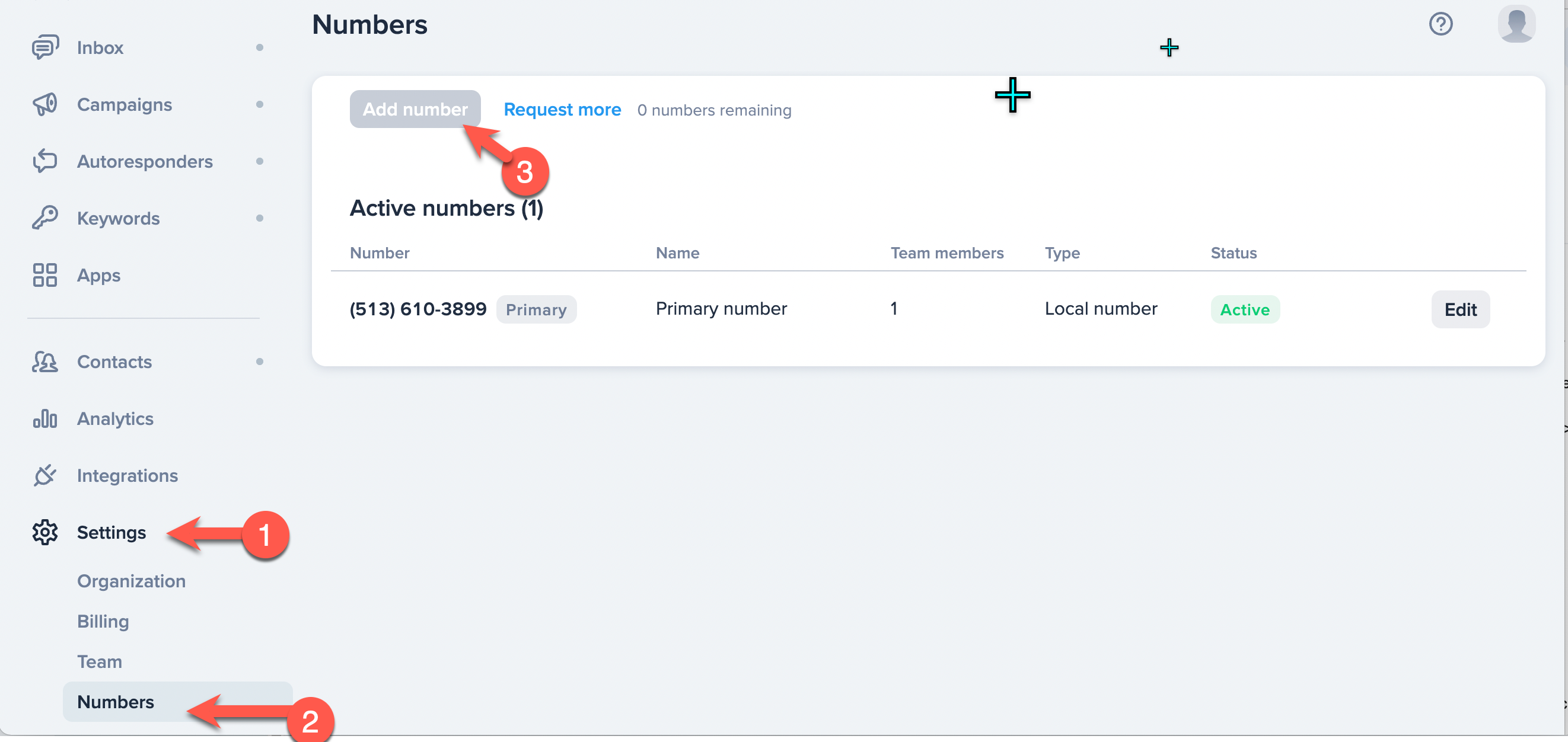
Task: Open Team settings
Action: point(99,662)
